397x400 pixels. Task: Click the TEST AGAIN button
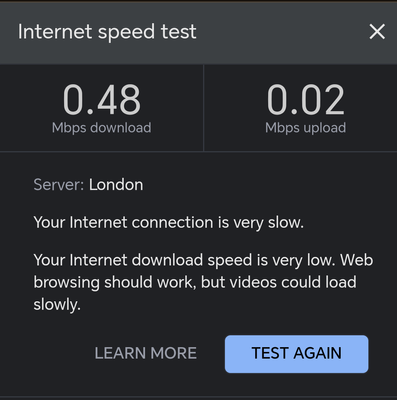[x=296, y=354]
